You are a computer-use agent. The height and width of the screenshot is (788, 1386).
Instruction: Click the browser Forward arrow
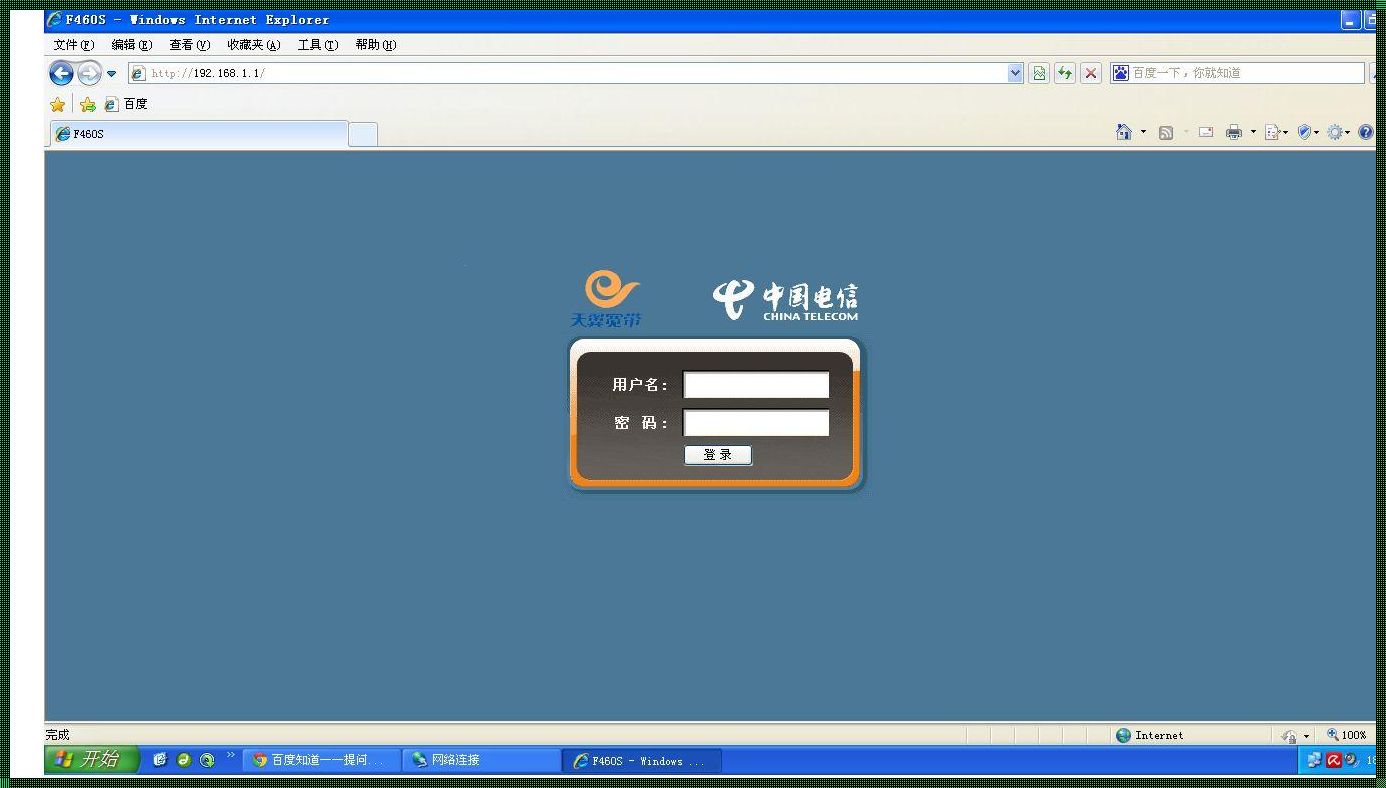coord(89,73)
